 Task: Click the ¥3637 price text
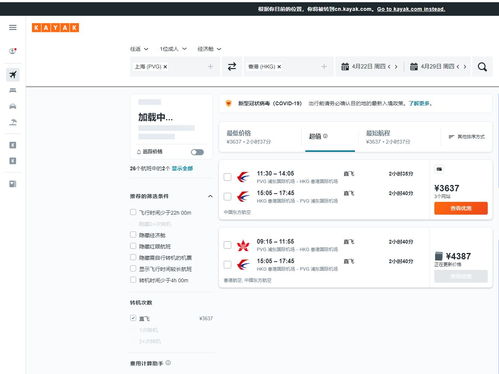point(447,188)
